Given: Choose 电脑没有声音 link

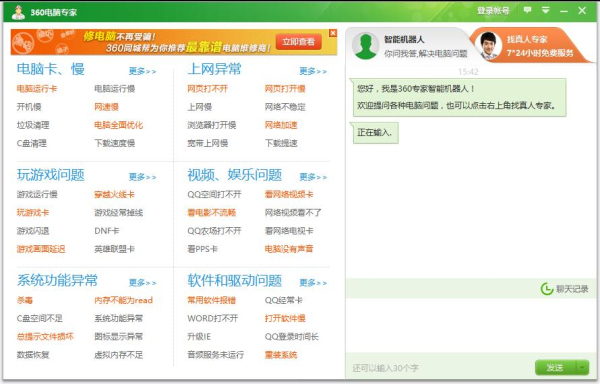Looking at the screenshot, I should (289, 249).
